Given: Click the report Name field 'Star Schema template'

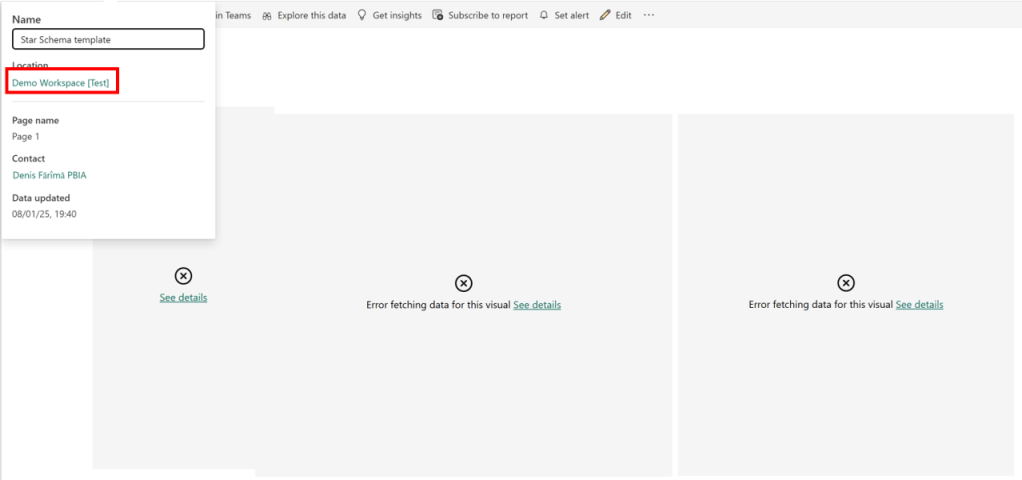Looking at the screenshot, I should tap(108, 39).
